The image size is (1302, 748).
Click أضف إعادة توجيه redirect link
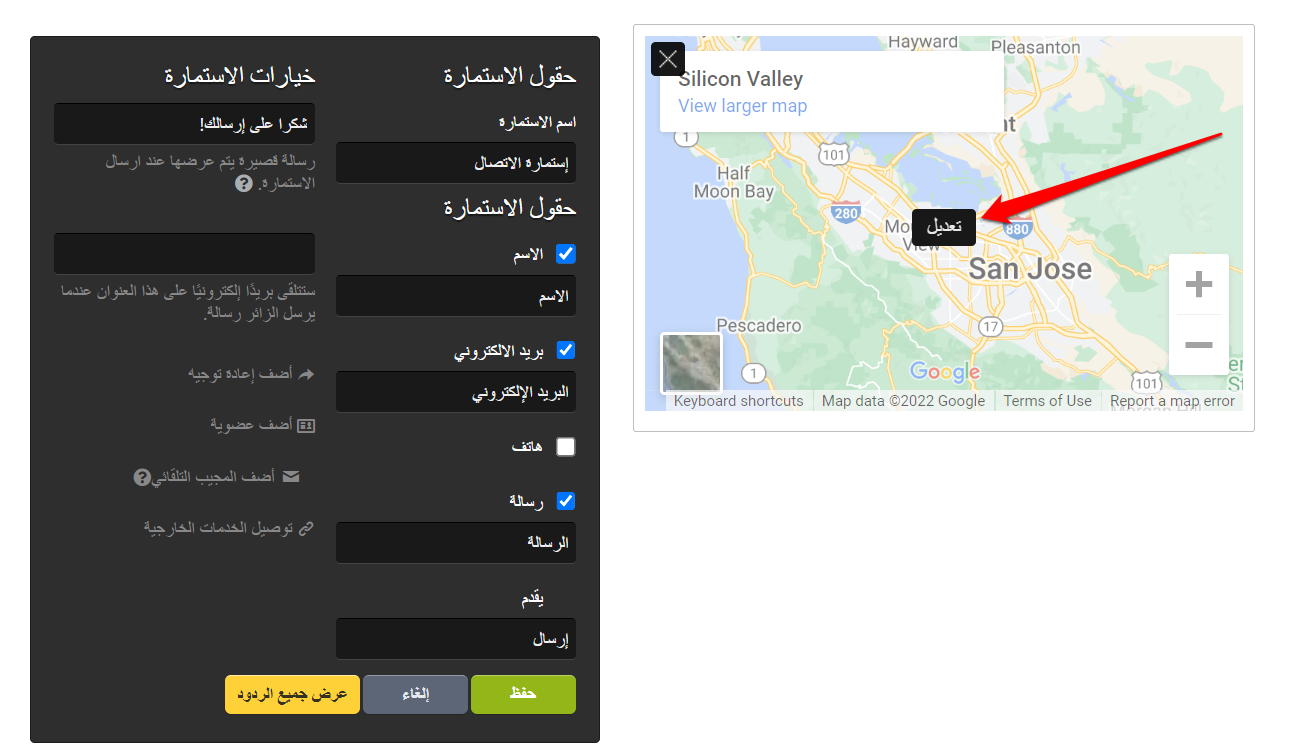(x=240, y=373)
